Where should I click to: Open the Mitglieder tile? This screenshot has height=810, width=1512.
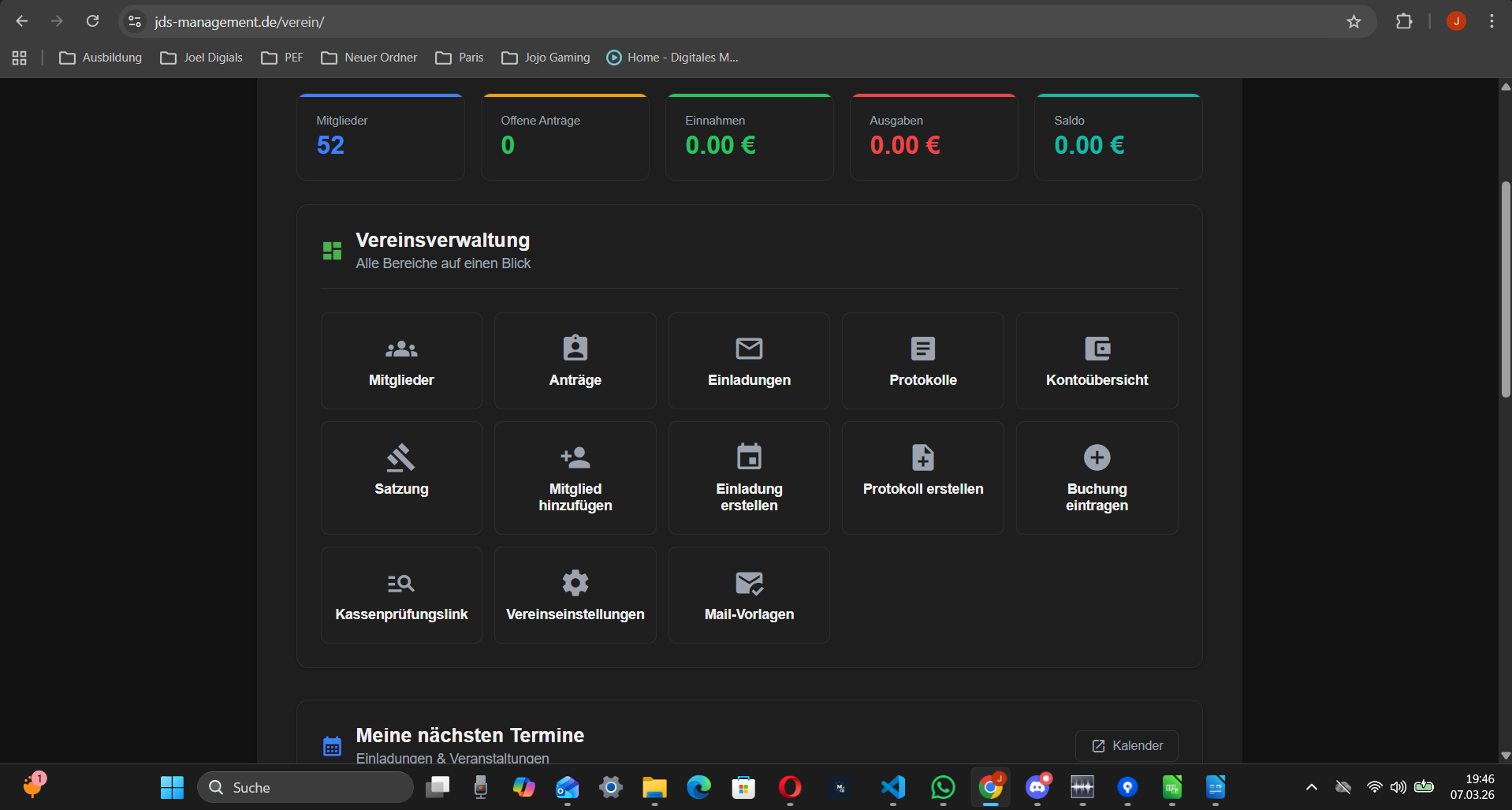[401, 360]
